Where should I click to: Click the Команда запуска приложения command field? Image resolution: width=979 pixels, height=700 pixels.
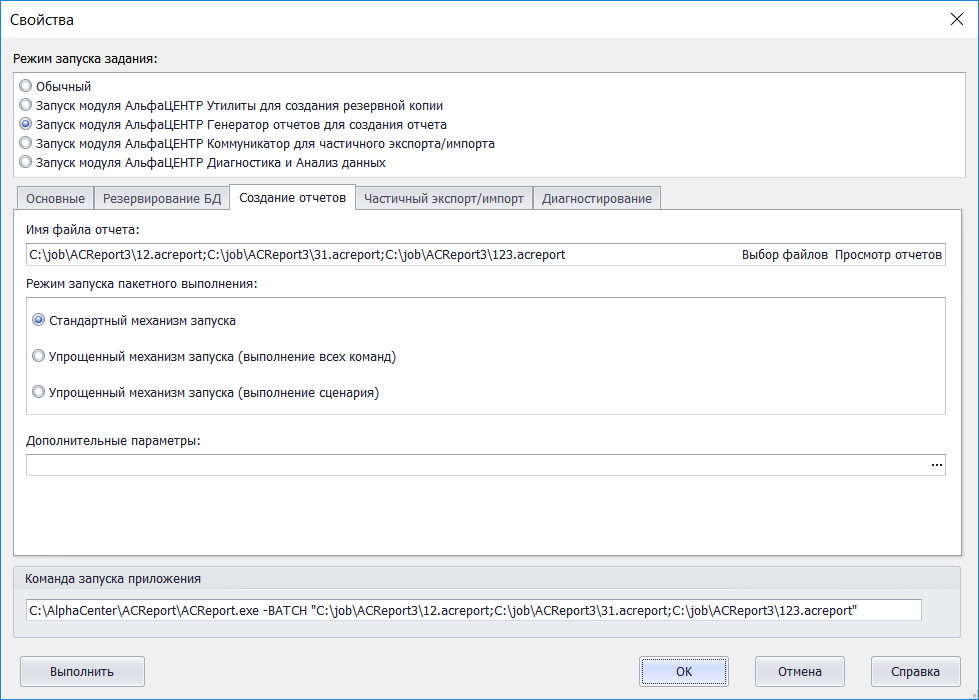pos(473,611)
